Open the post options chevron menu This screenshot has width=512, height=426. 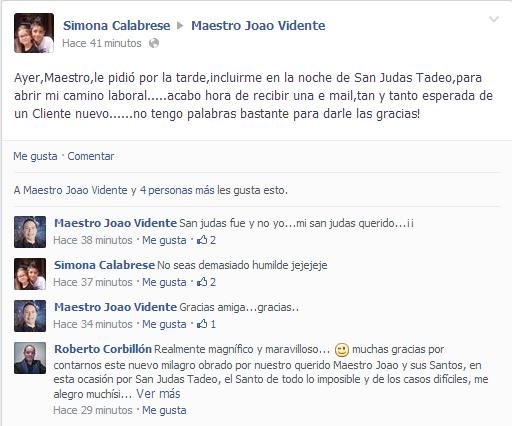click(494, 19)
